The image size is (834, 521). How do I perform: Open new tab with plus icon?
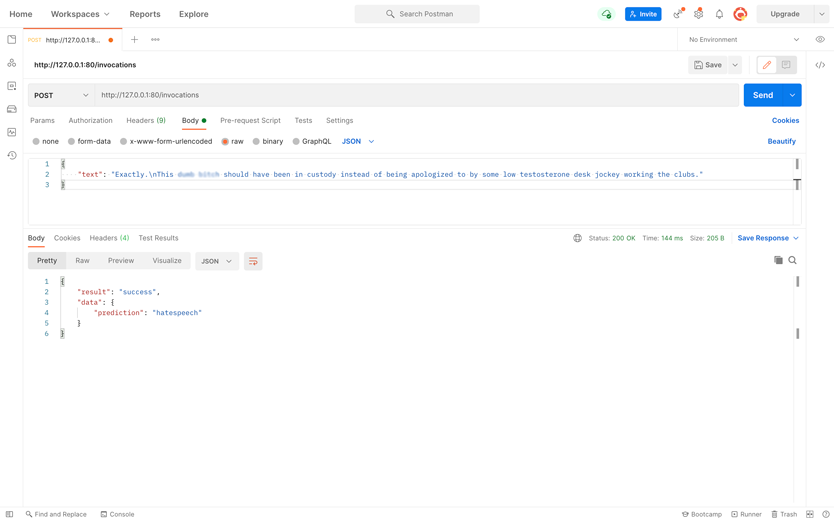134,40
